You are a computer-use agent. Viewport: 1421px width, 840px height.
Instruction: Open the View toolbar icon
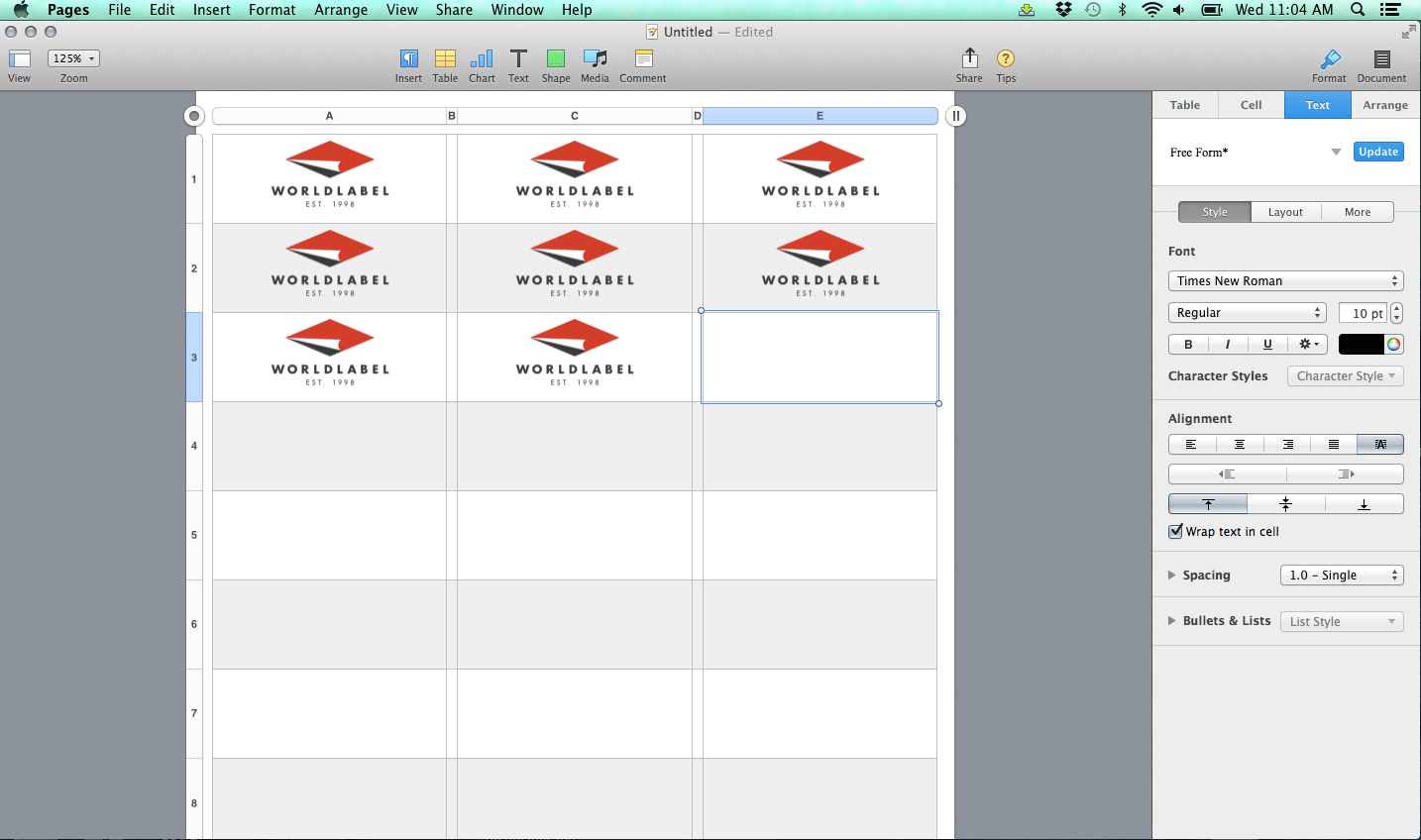pyautogui.click(x=20, y=58)
